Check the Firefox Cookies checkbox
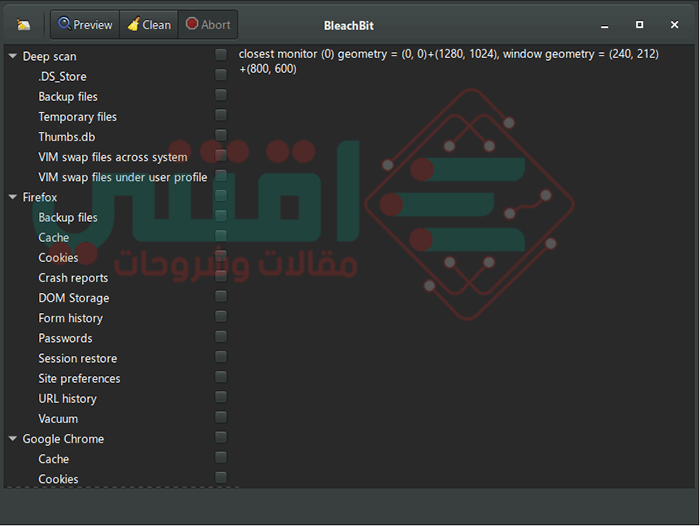This screenshot has width=700, height=527. 221,256
